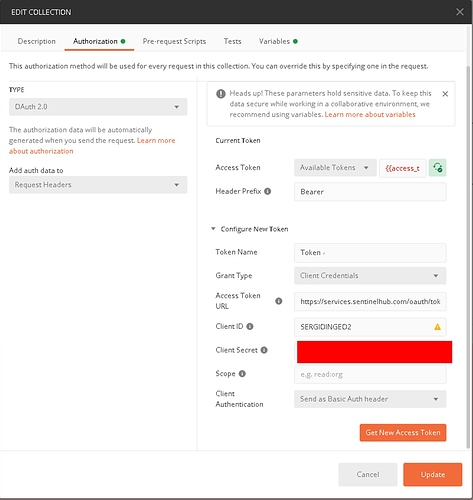
Task: Click the info icon next to Header Prefix
Action: pyautogui.click(x=267, y=191)
